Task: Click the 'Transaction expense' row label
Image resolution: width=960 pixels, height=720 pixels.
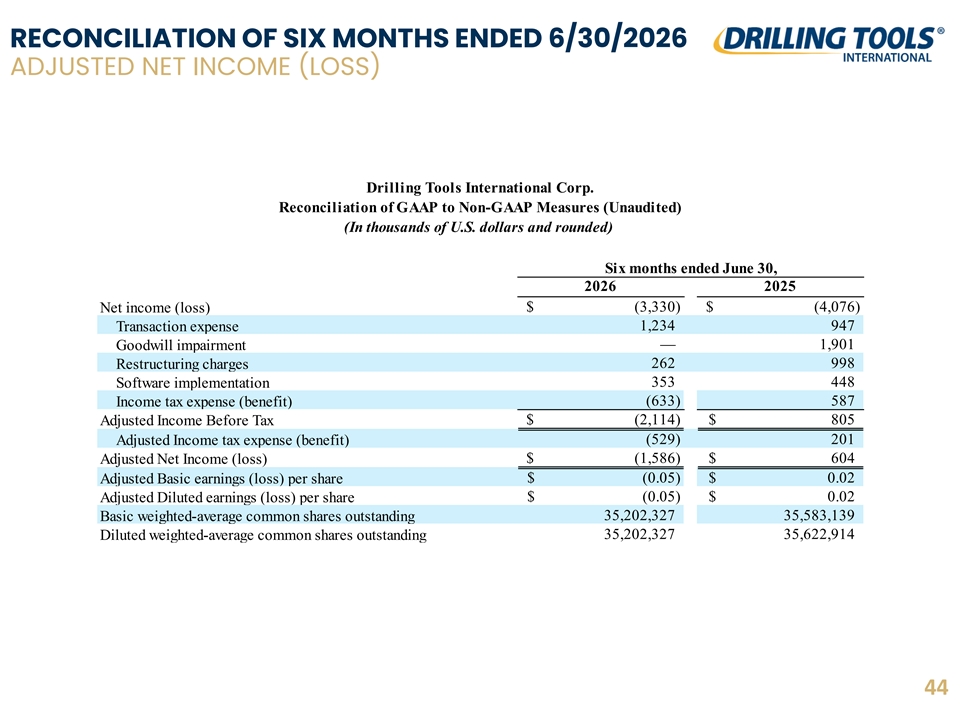Action: [x=178, y=326]
